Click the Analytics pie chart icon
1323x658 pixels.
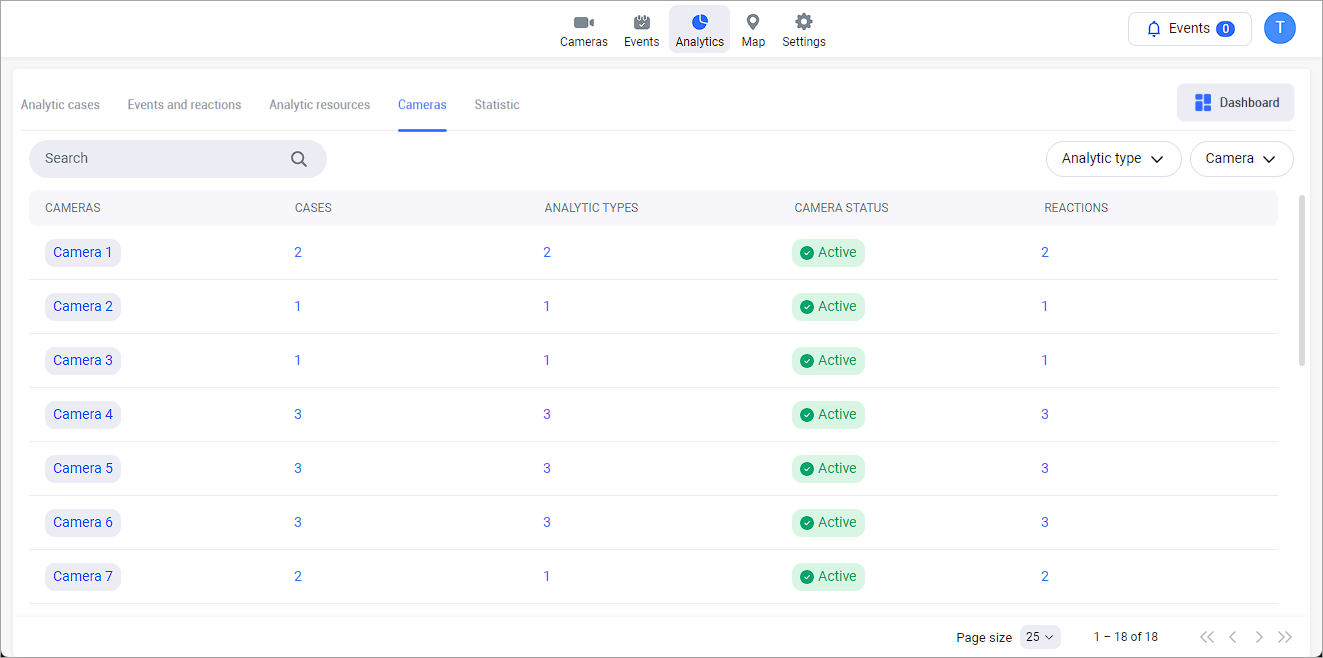pos(699,22)
